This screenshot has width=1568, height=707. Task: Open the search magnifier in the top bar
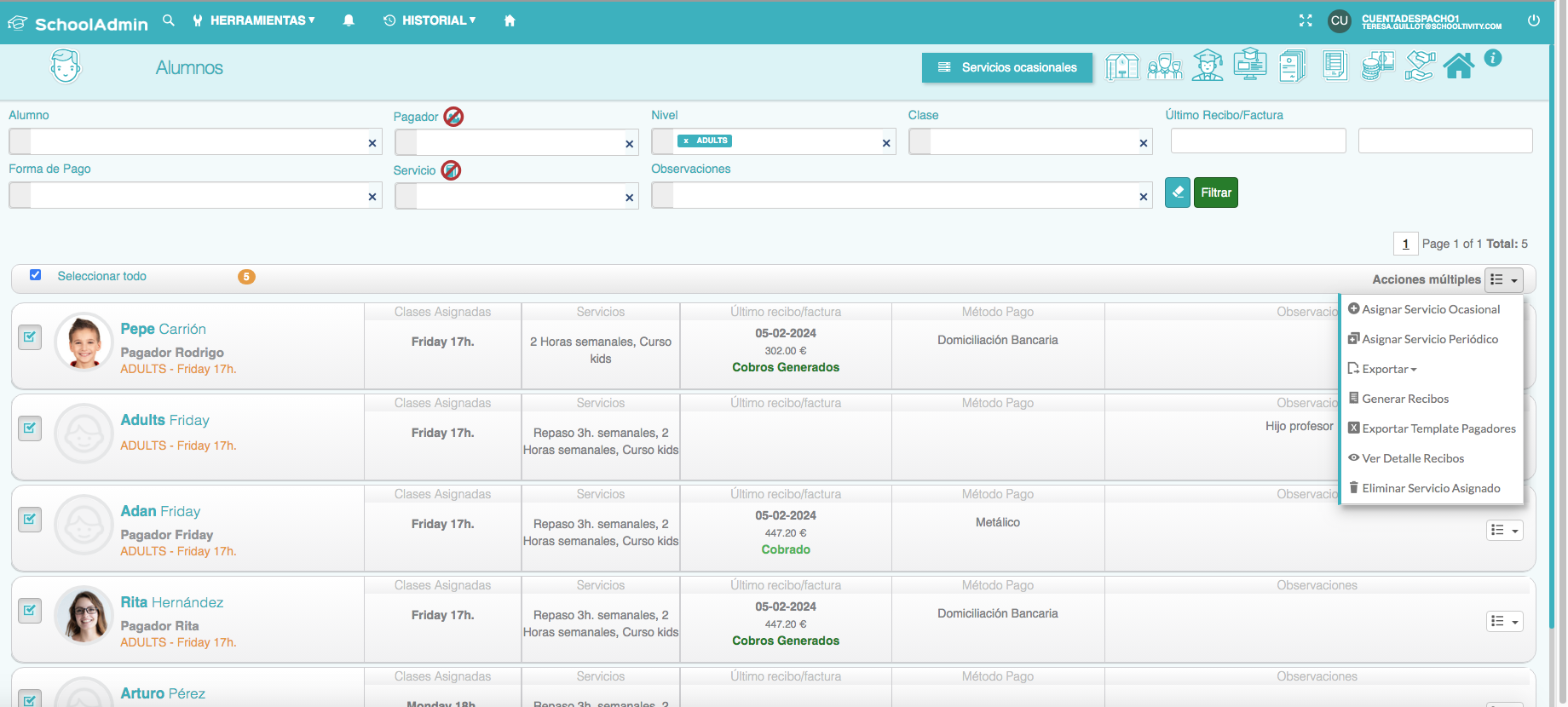pyautogui.click(x=169, y=20)
